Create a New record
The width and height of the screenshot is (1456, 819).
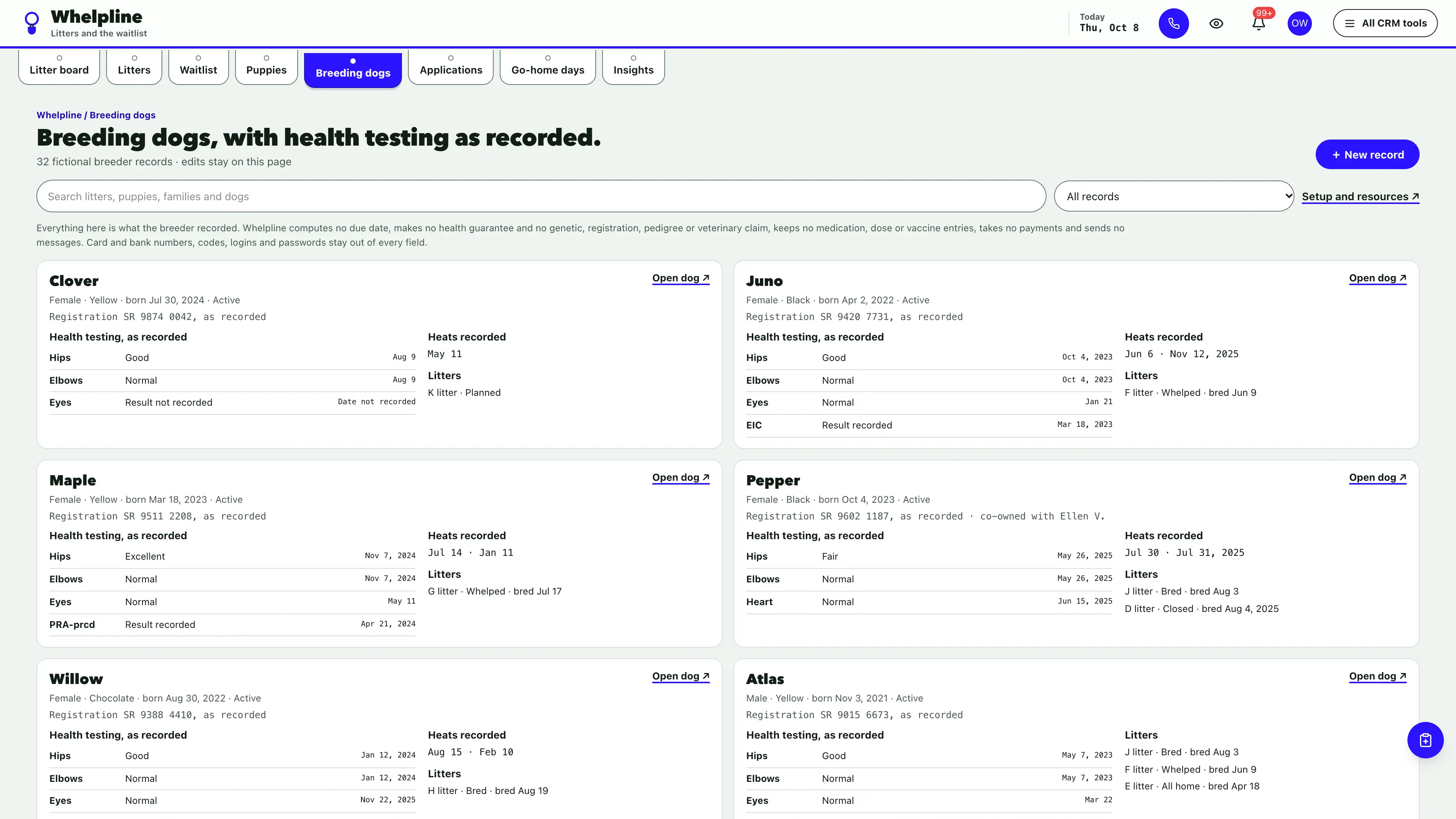tap(1367, 154)
